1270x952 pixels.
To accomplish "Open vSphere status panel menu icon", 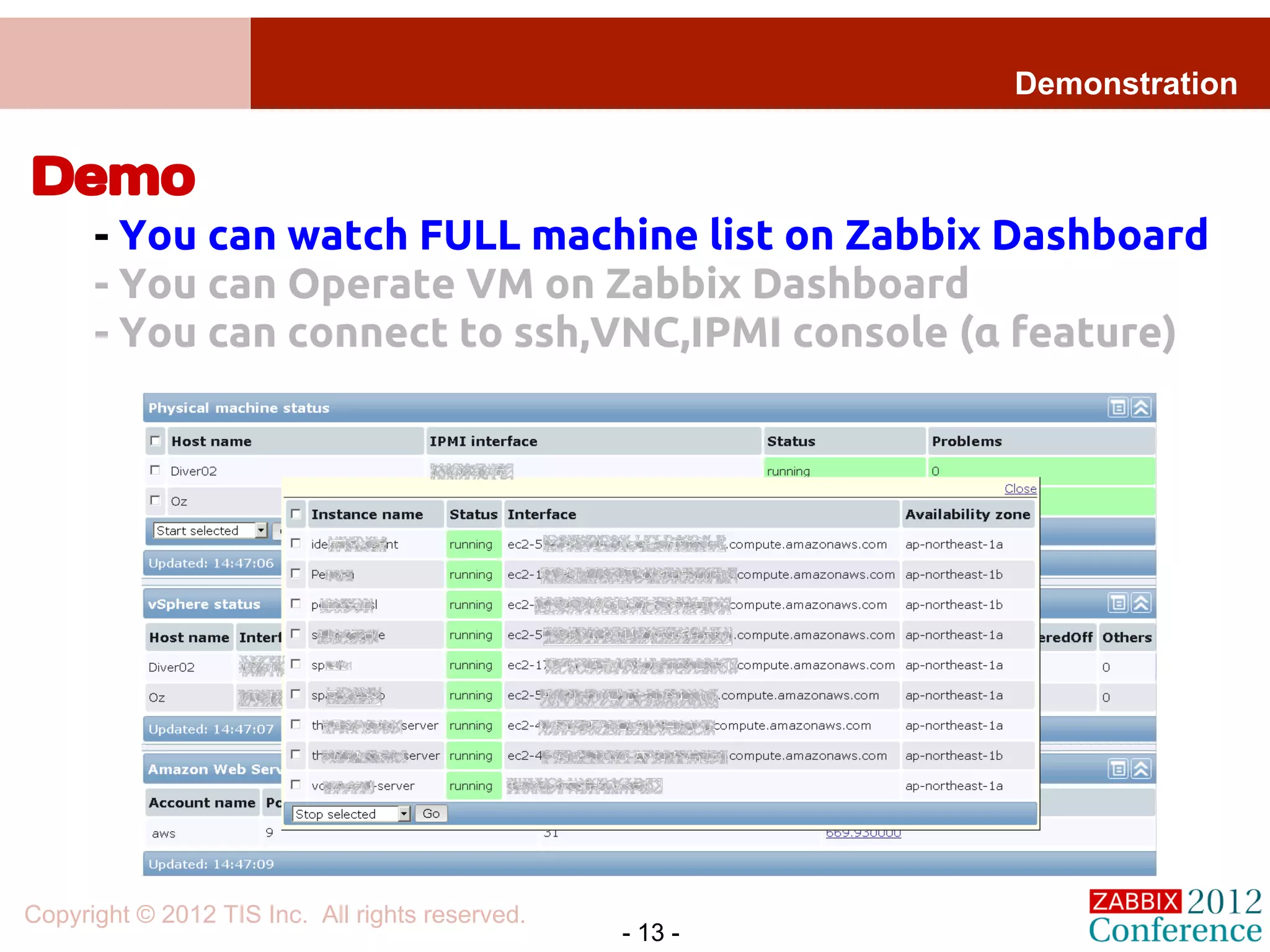I will 1117,603.
